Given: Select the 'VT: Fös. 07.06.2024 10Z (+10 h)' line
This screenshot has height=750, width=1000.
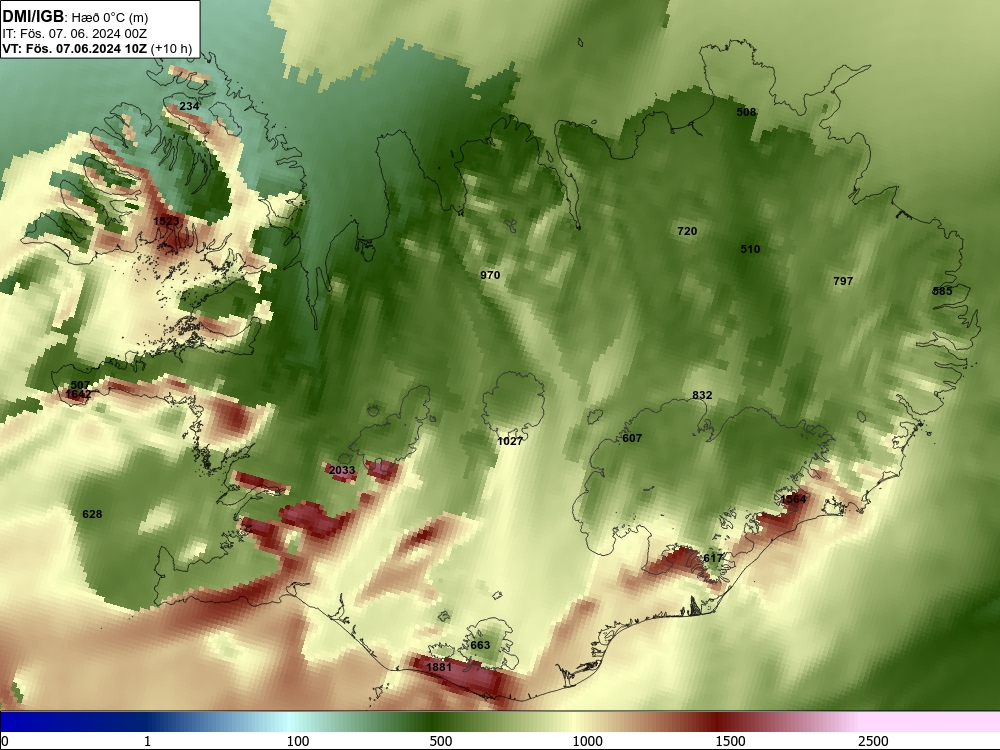Looking at the screenshot, I should (97, 48).
